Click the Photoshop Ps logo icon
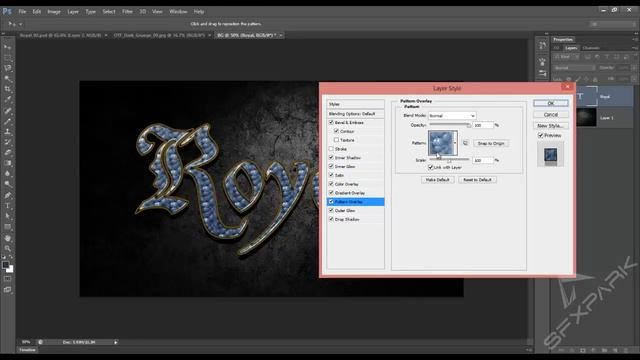 (x=7, y=11)
